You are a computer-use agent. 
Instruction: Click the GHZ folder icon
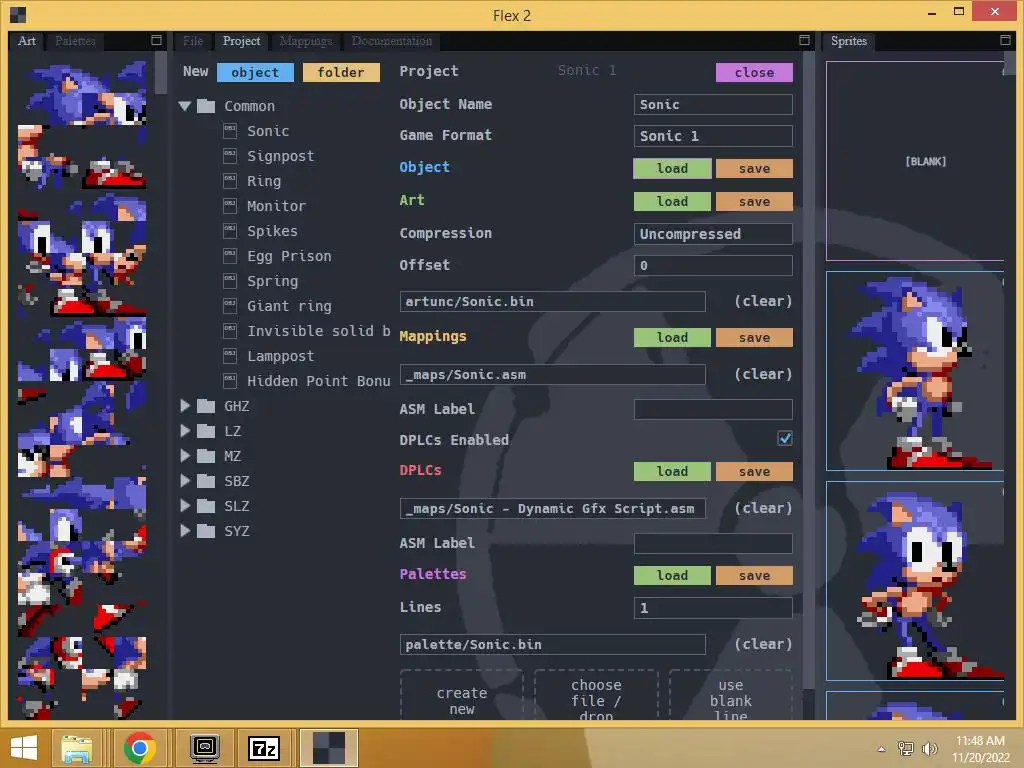click(x=206, y=406)
